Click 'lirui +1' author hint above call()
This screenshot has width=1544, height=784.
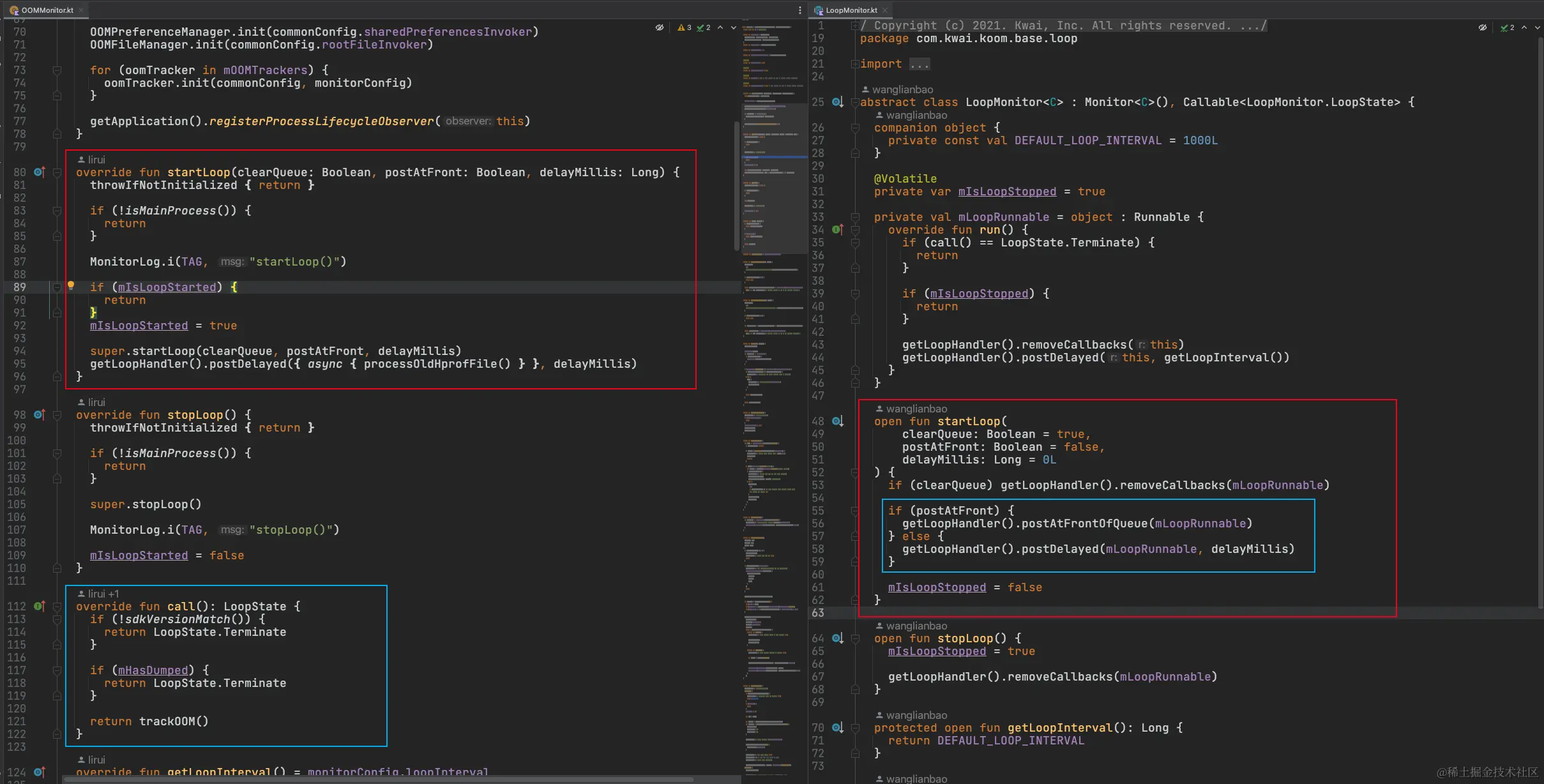pyautogui.click(x=98, y=594)
